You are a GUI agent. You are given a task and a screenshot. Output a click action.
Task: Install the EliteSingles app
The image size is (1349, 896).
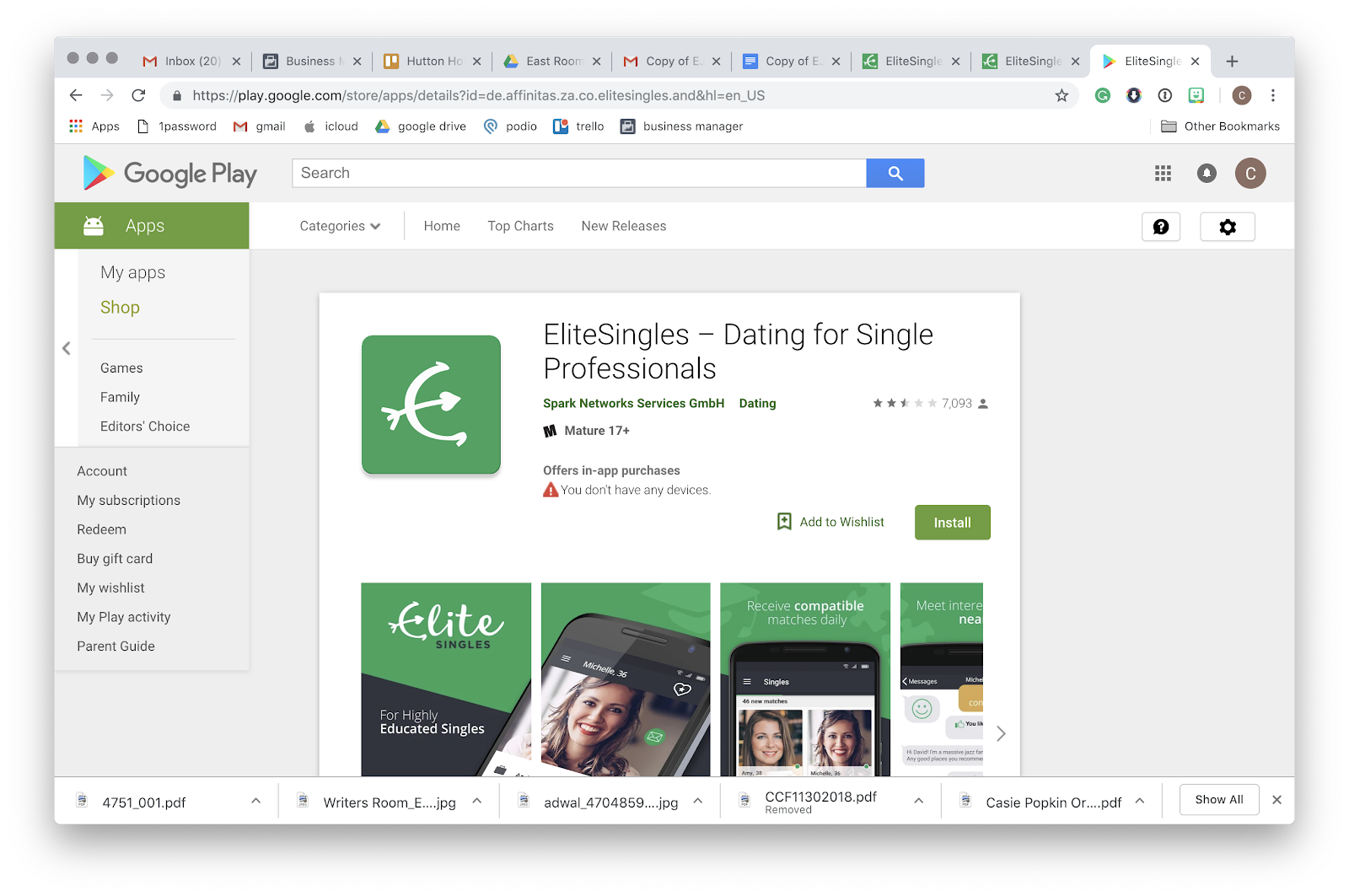[952, 523]
